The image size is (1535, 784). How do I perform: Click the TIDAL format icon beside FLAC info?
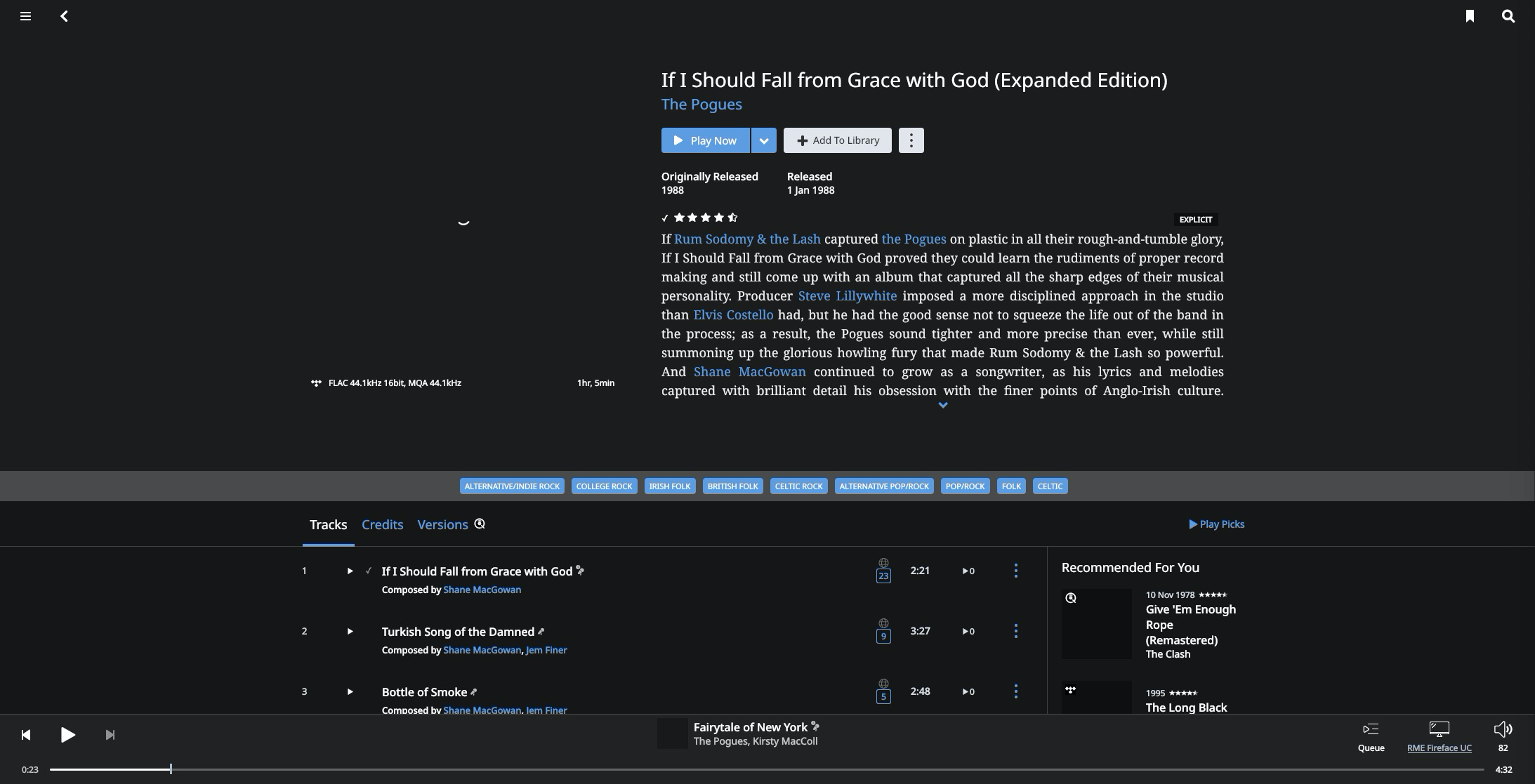316,383
